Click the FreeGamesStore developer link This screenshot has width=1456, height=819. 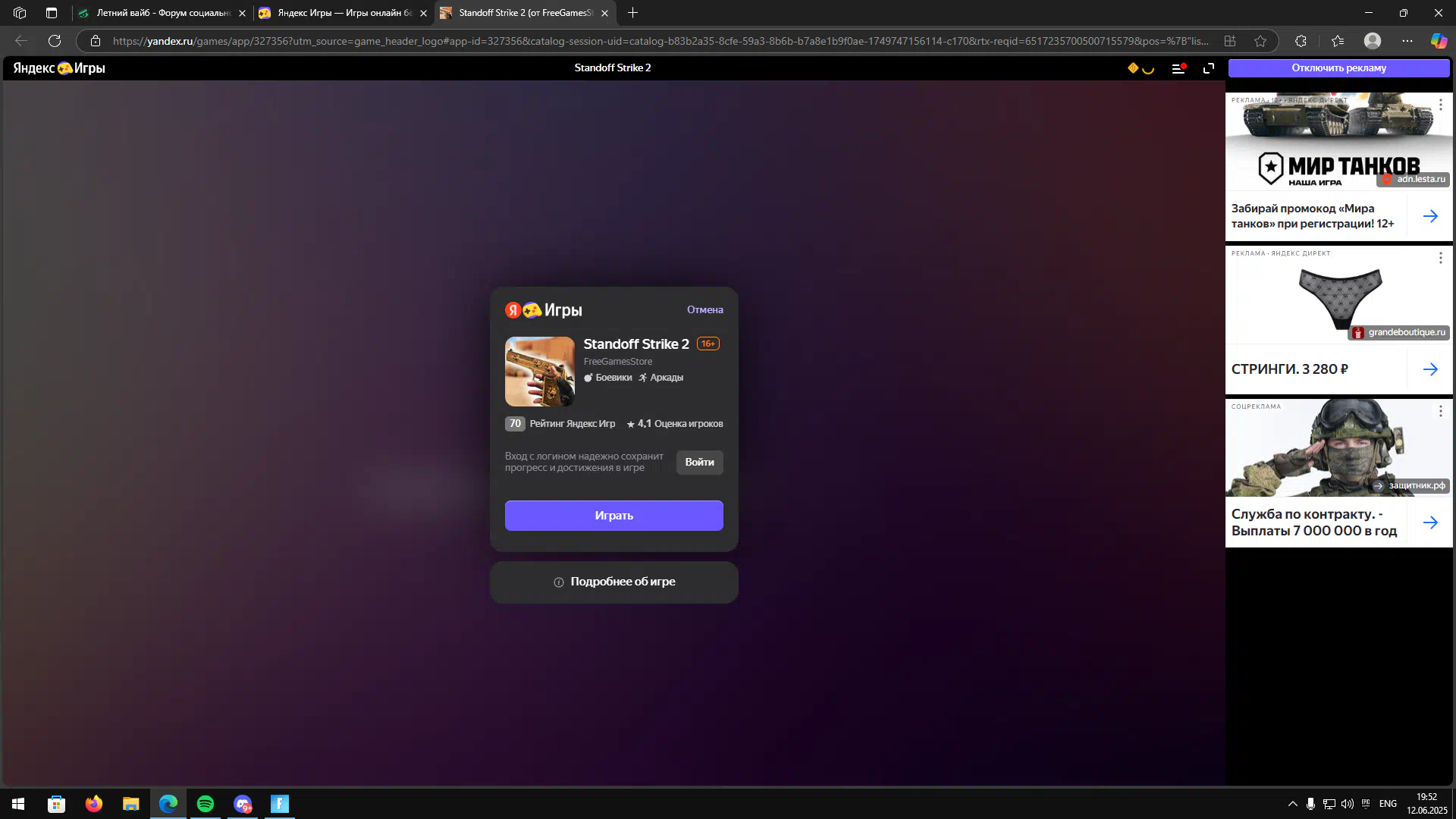point(617,362)
